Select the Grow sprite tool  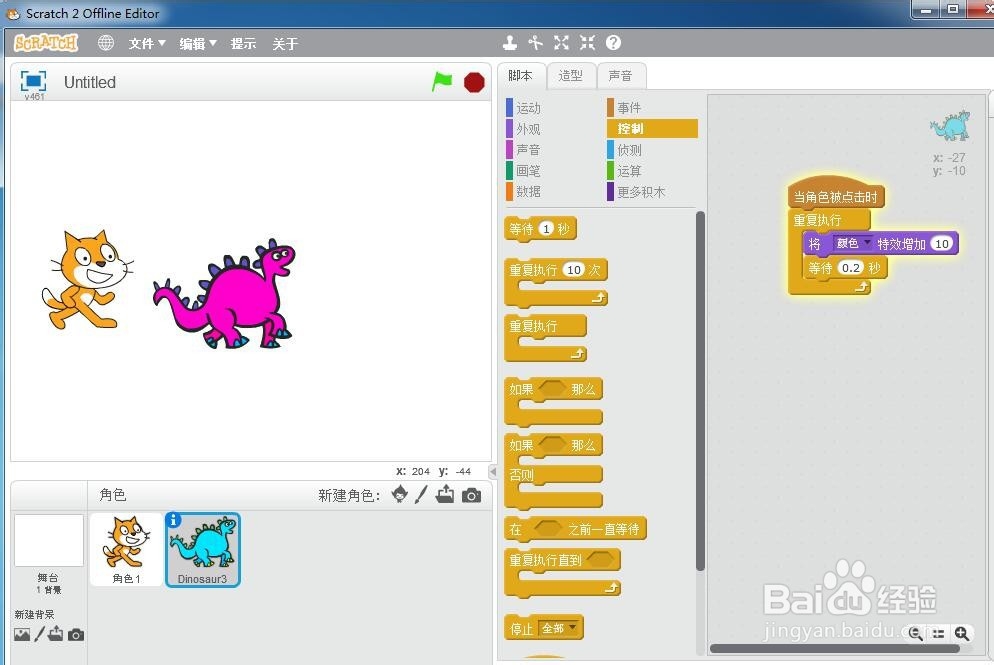[561, 42]
